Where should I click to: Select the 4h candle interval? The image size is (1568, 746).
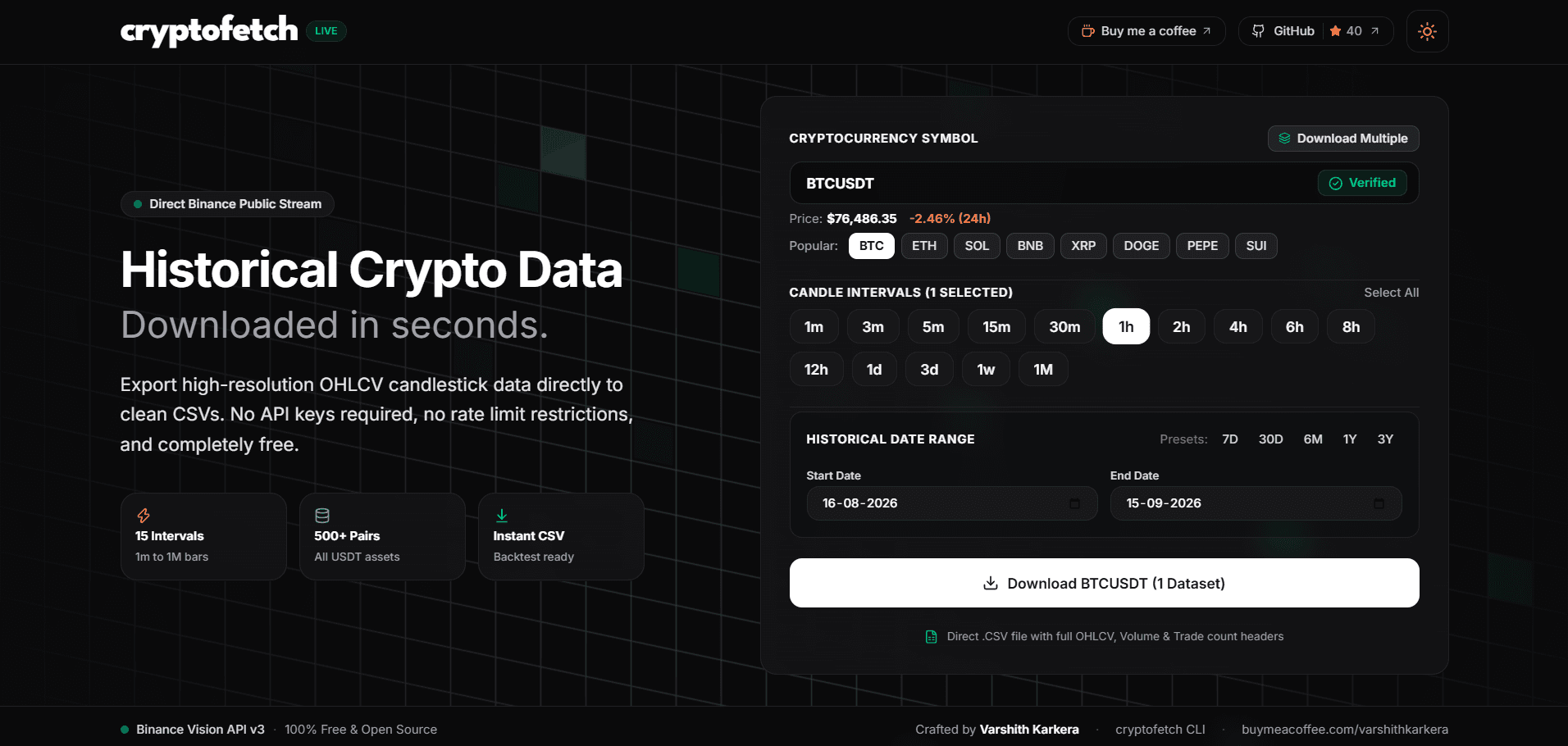pos(1238,327)
